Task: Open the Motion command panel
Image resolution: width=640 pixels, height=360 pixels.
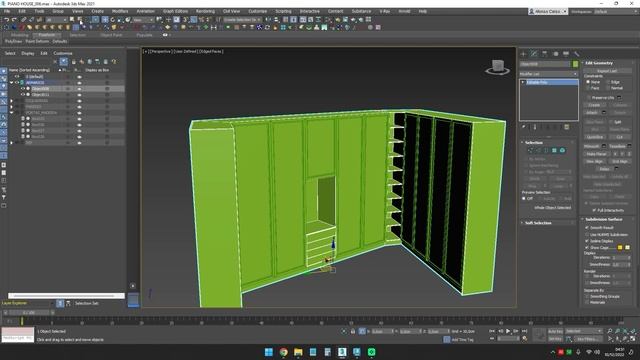Action: [555, 54]
